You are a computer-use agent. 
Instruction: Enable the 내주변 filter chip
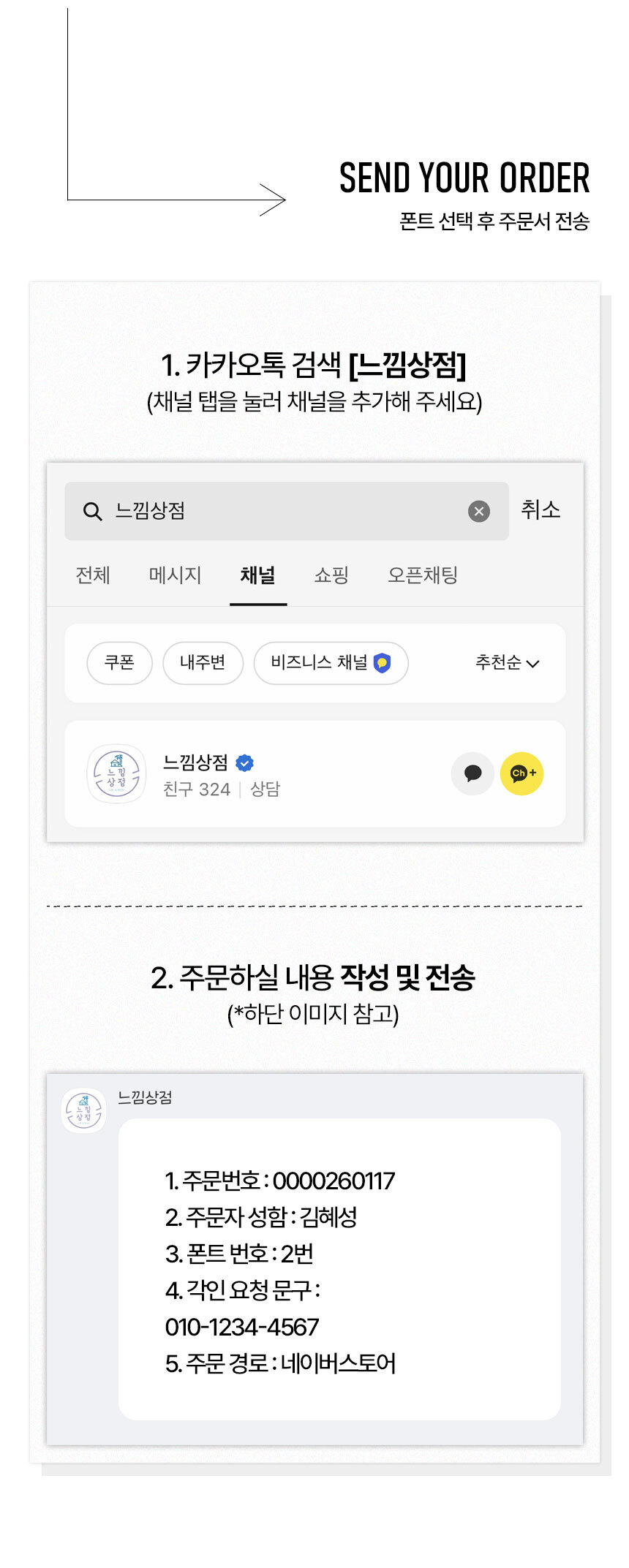coord(203,663)
